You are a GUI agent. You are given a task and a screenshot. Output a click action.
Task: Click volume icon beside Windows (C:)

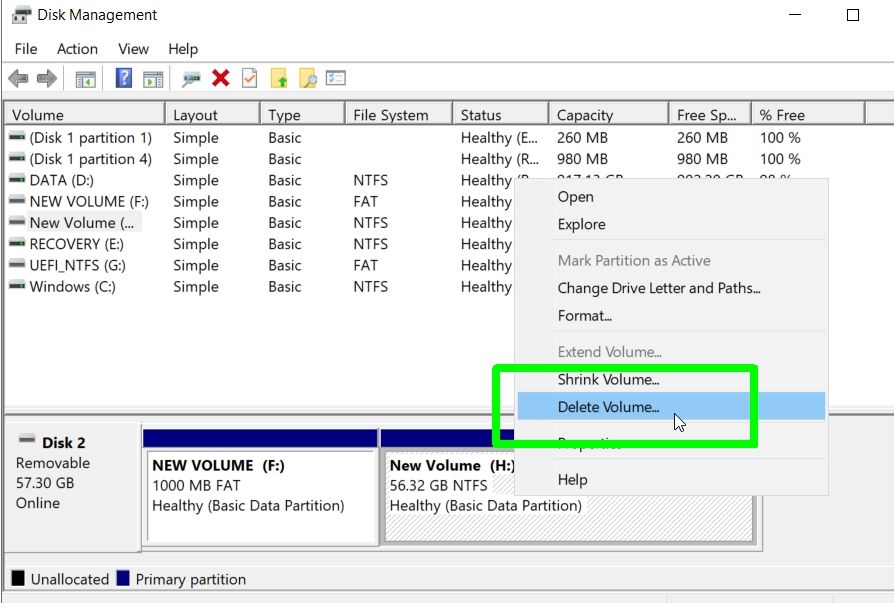(x=17, y=285)
